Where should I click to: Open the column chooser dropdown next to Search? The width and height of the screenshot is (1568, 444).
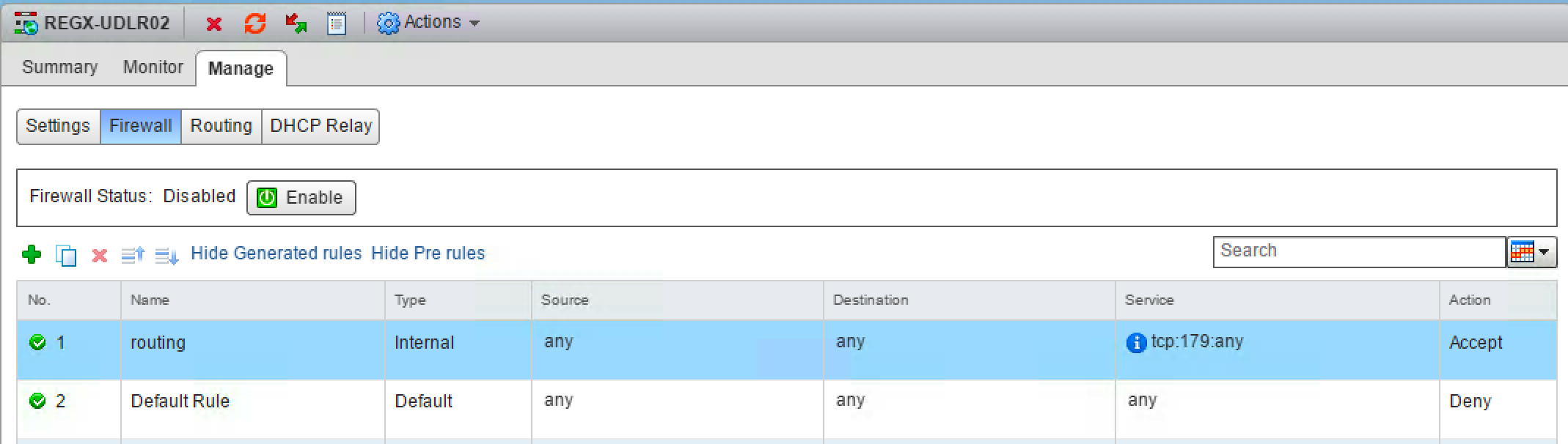(1531, 252)
